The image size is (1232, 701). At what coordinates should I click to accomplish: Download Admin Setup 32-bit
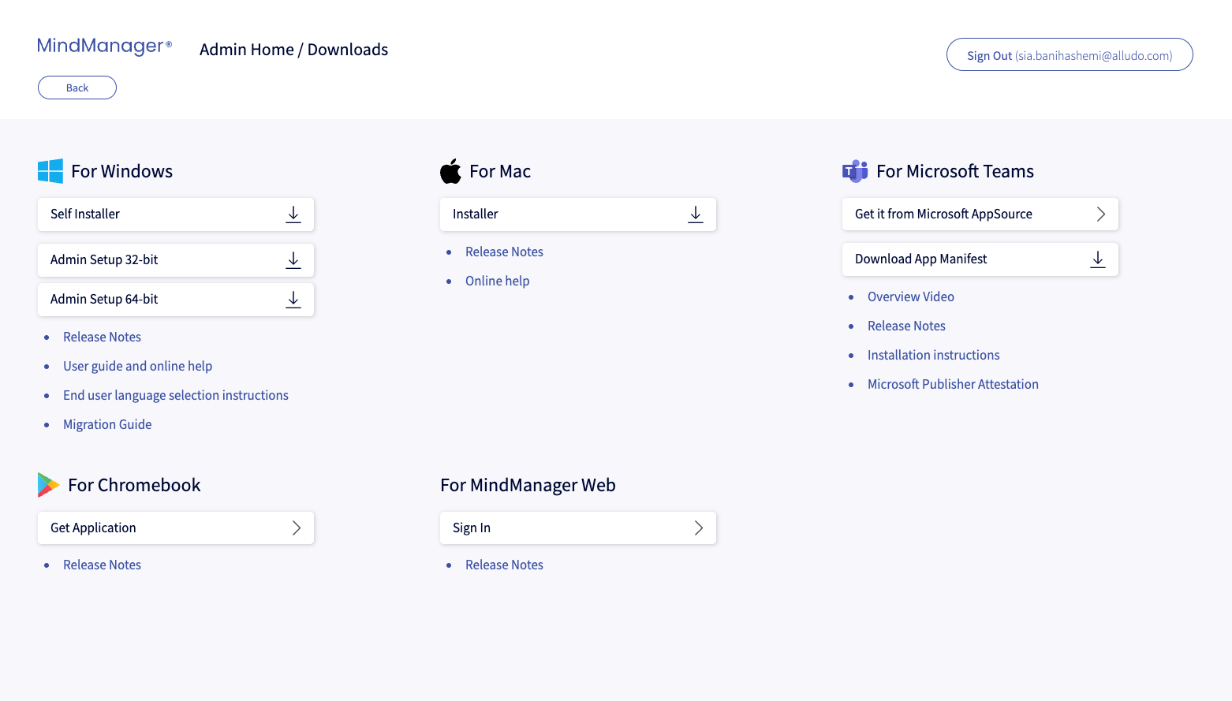[x=176, y=260]
